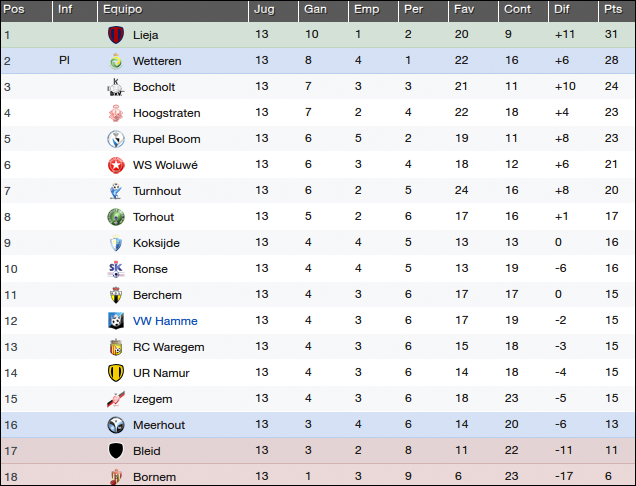Click the Lieja club crest icon

(116, 35)
